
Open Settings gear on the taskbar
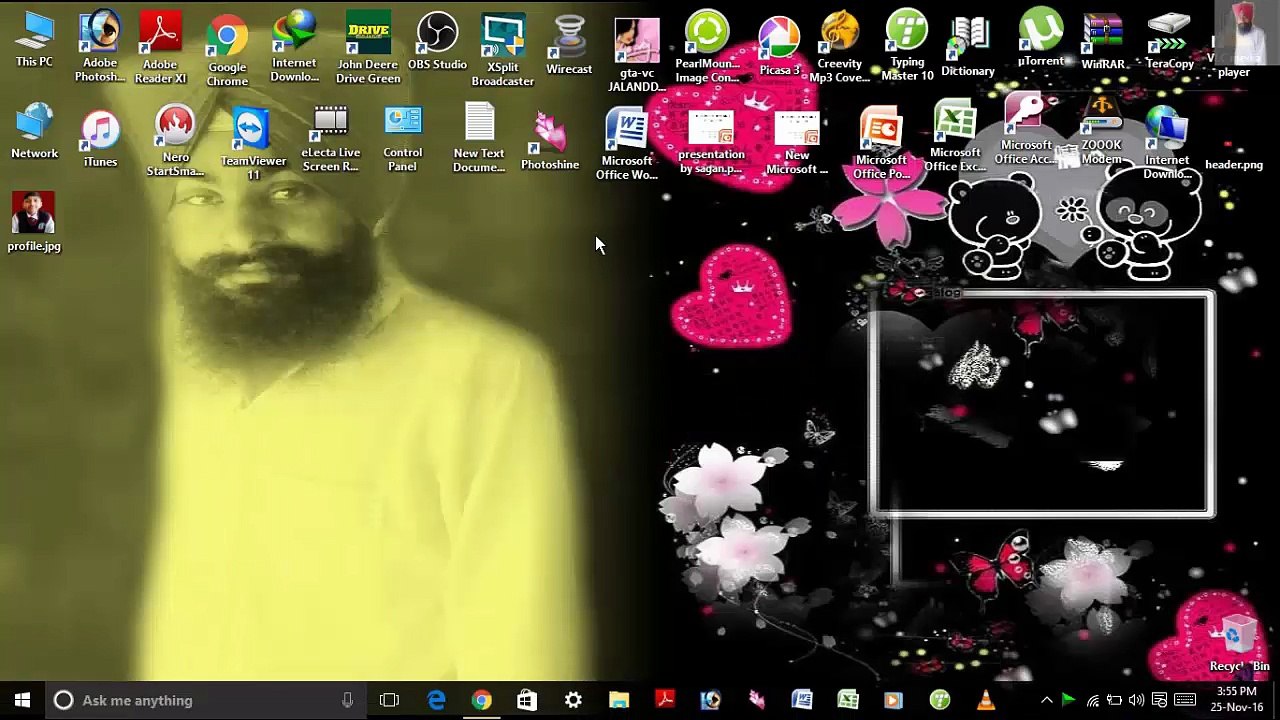(x=573, y=700)
